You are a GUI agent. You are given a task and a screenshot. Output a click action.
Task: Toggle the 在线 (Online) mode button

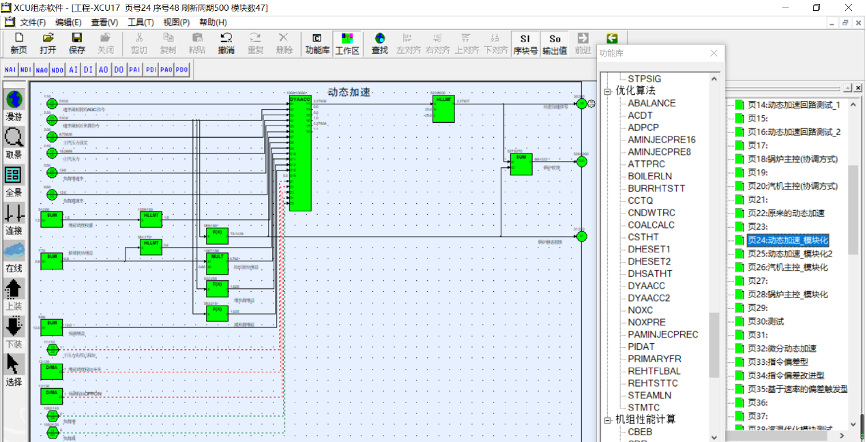pos(14,256)
